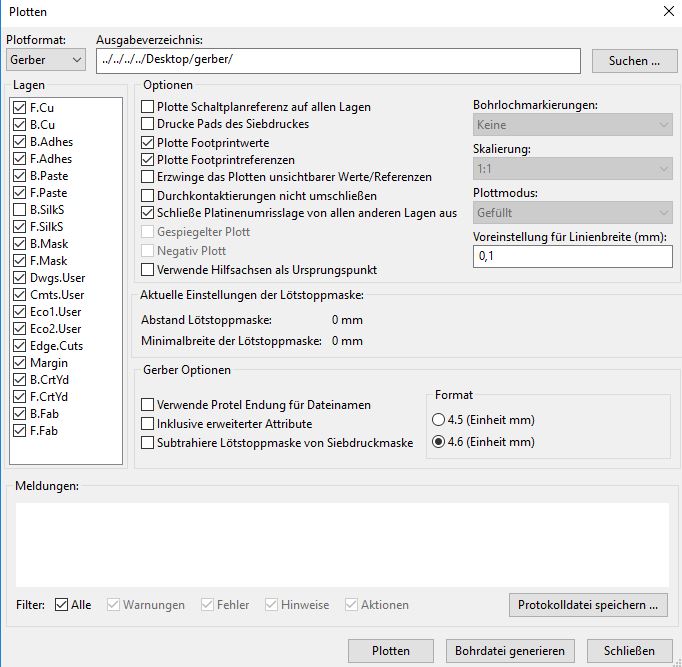Click the Schließen button
This screenshot has width=682, height=667.
tap(629, 650)
